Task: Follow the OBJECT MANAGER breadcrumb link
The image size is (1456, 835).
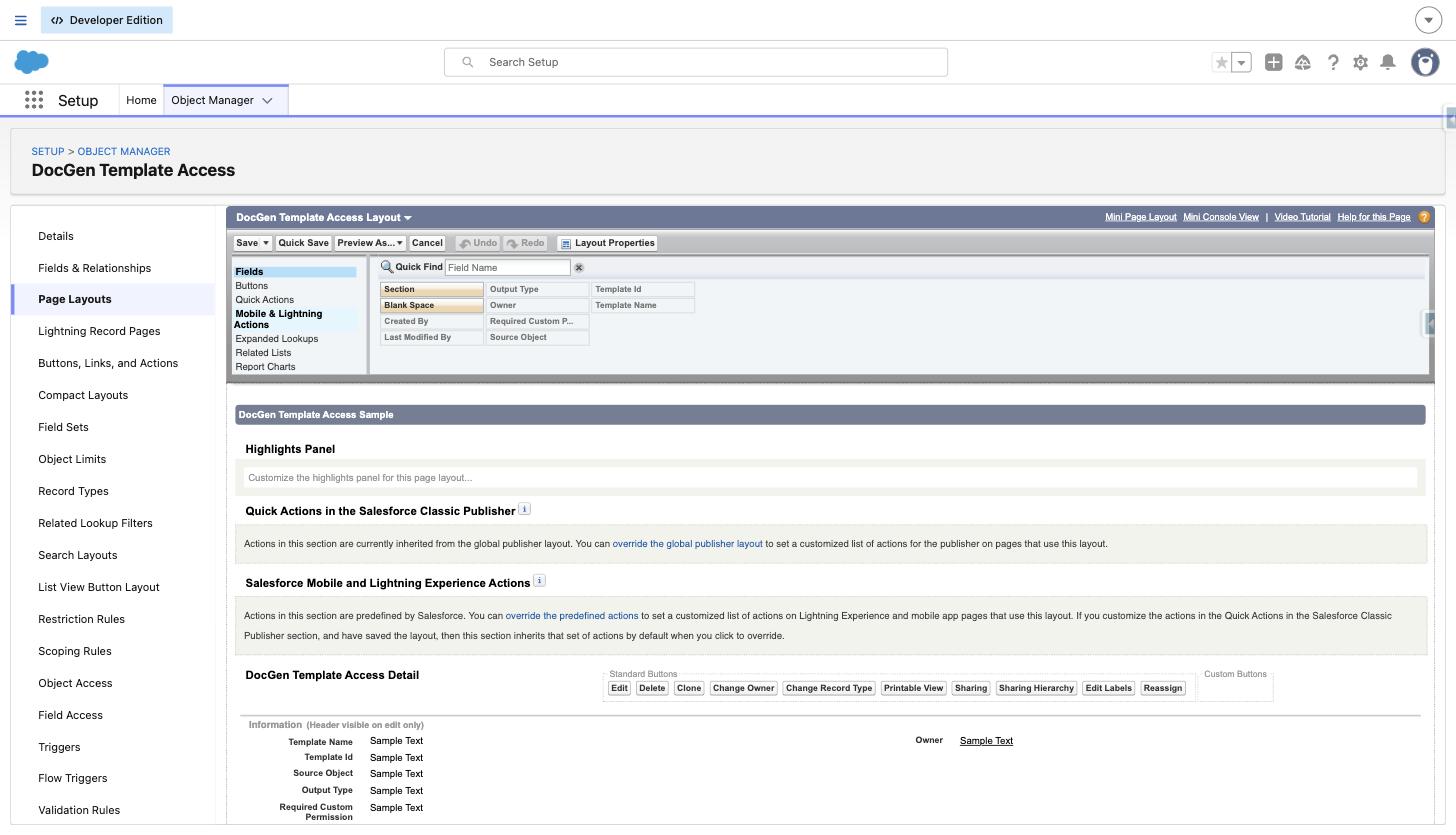Action: [124, 151]
